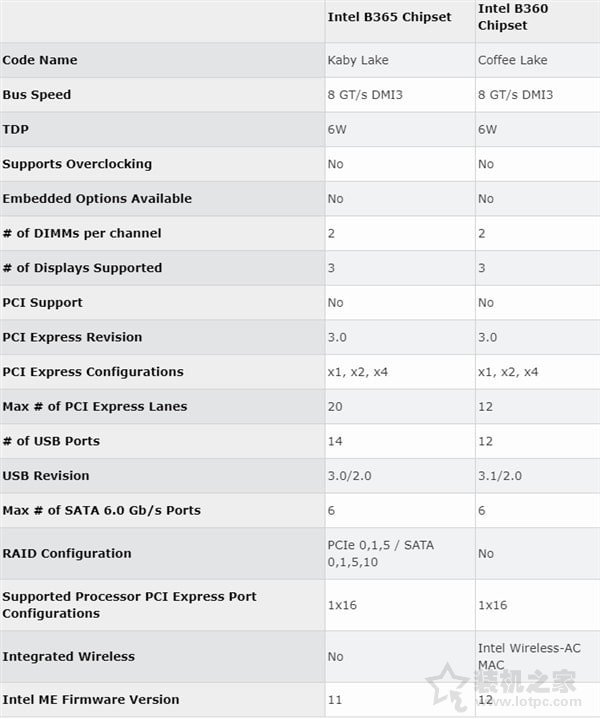Click B365 USB ports value 14
The image size is (600, 719).
tap(335, 441)
